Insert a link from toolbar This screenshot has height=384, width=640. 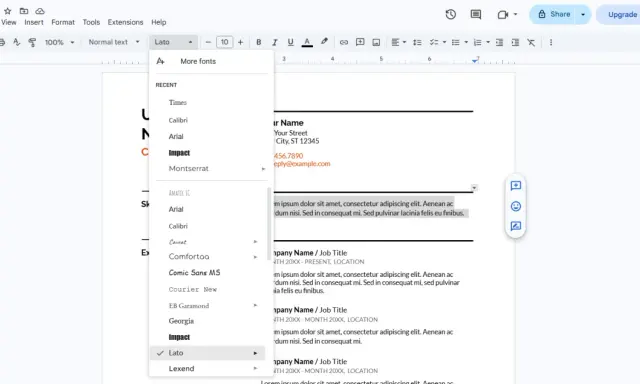(344, 42)
